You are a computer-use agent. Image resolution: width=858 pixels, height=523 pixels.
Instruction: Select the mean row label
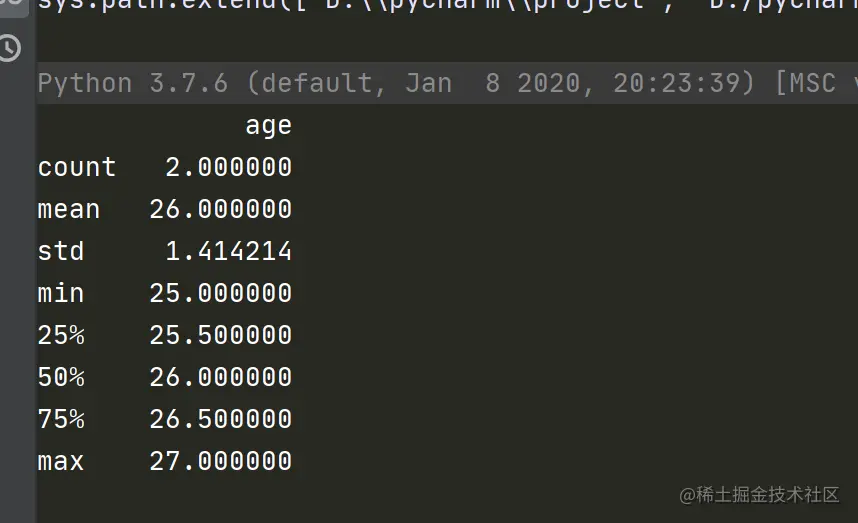pyautogui.click(x=69, y=209)
